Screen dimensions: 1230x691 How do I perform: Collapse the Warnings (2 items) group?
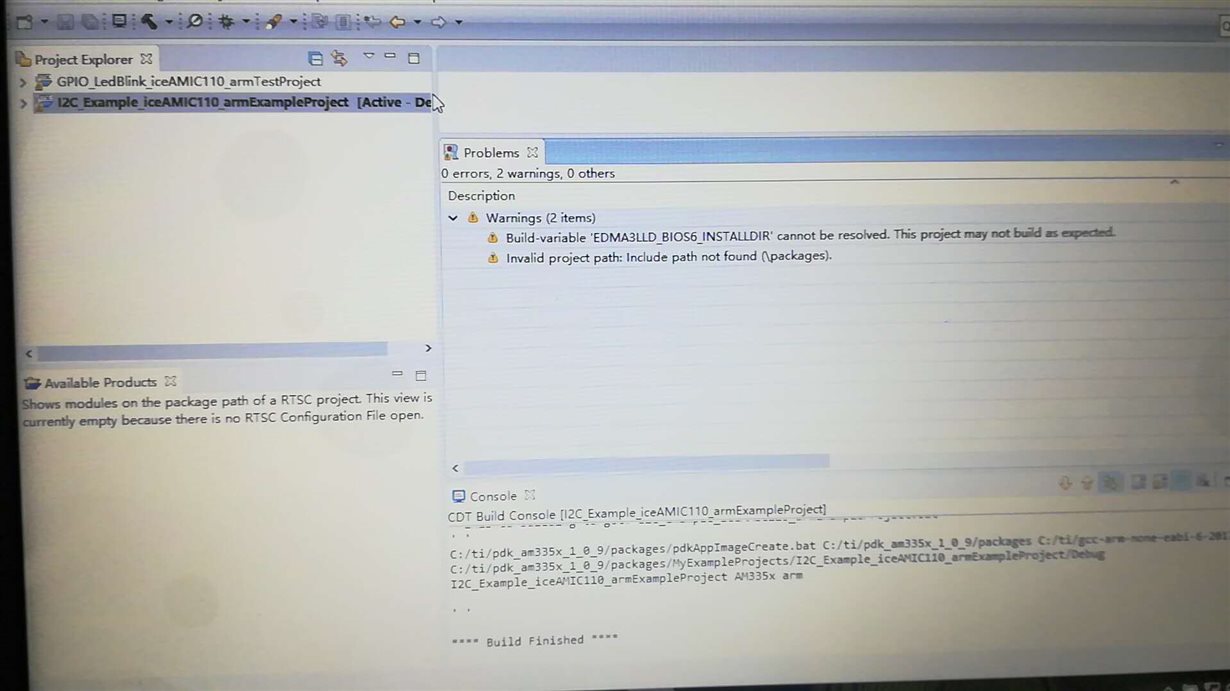click(453, 218)
